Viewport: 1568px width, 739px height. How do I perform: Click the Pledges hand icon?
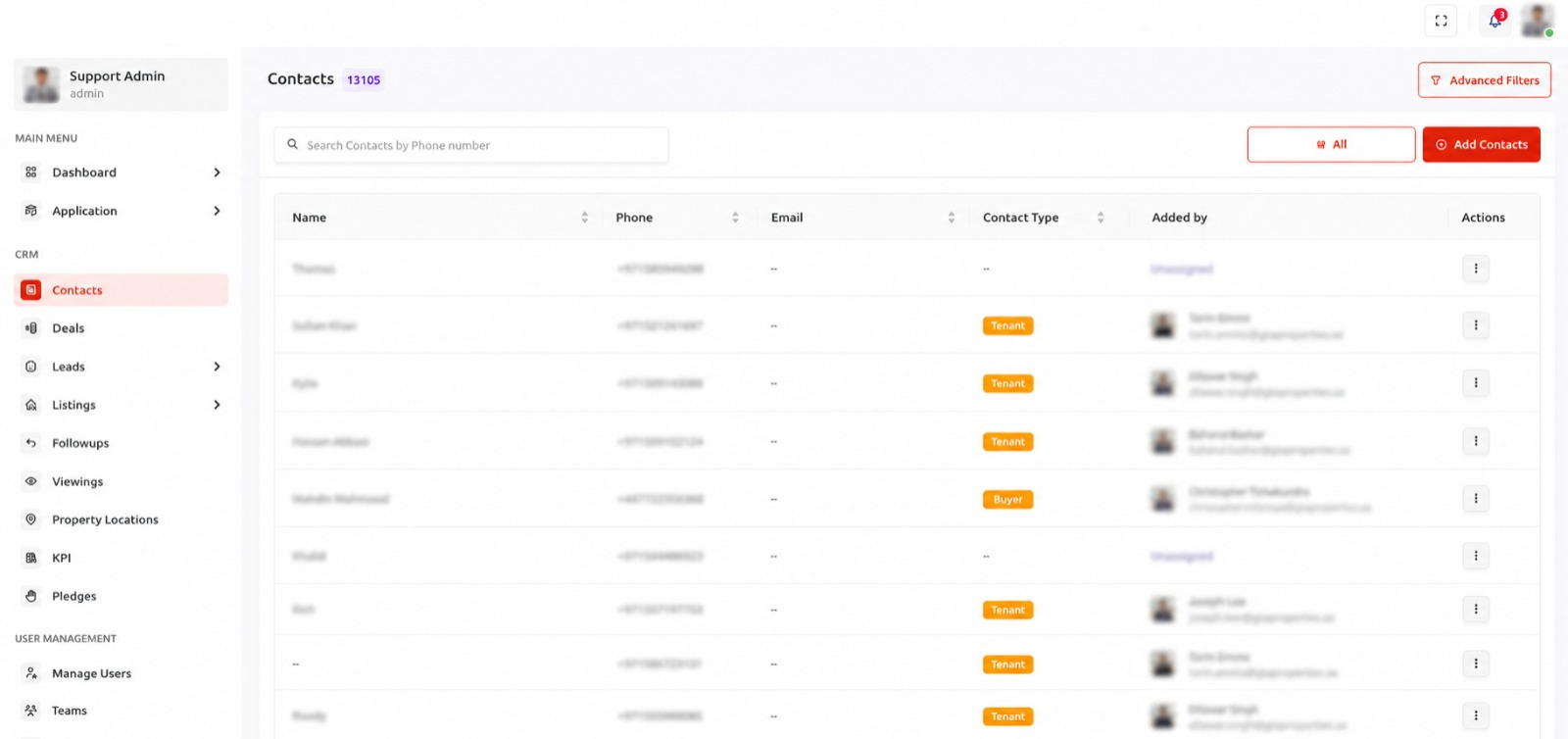[x=31, y=596]
